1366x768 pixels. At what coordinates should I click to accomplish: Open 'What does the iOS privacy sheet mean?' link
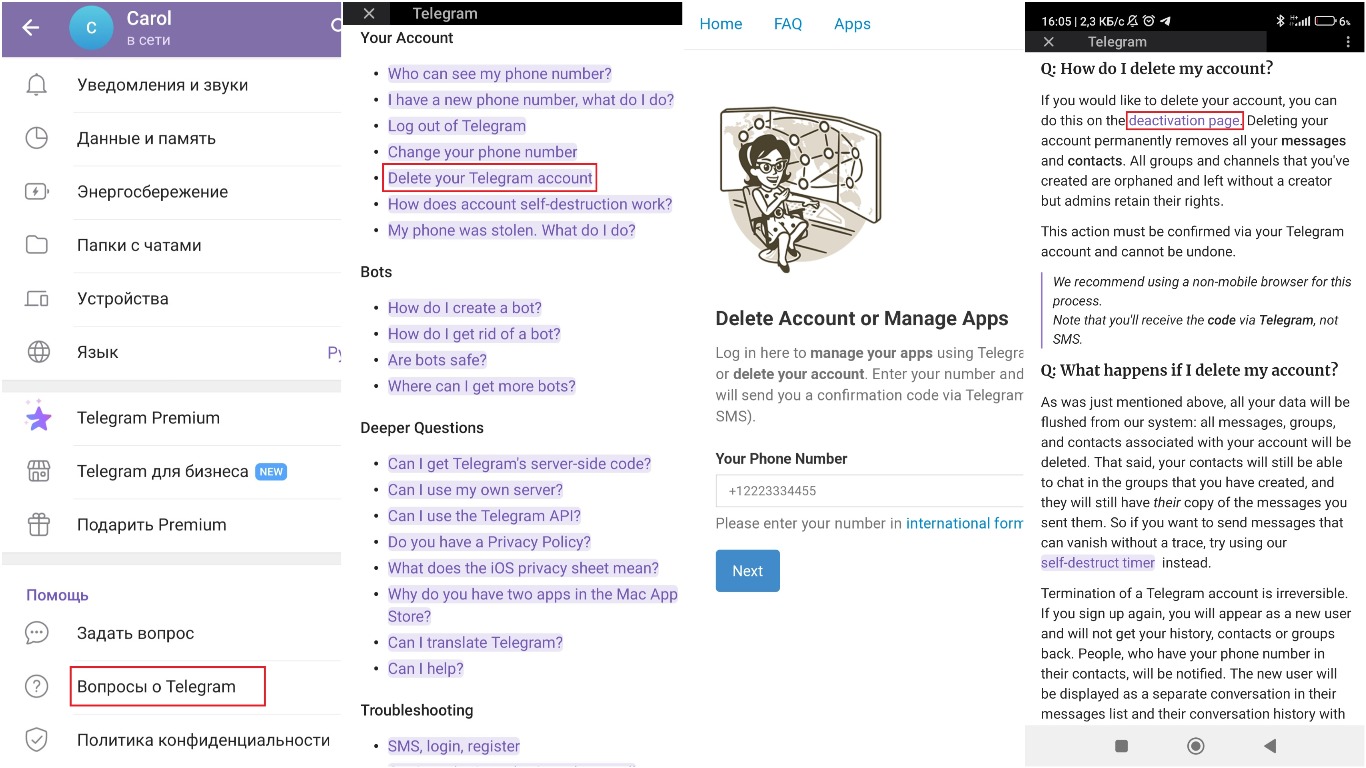[523, 568]
